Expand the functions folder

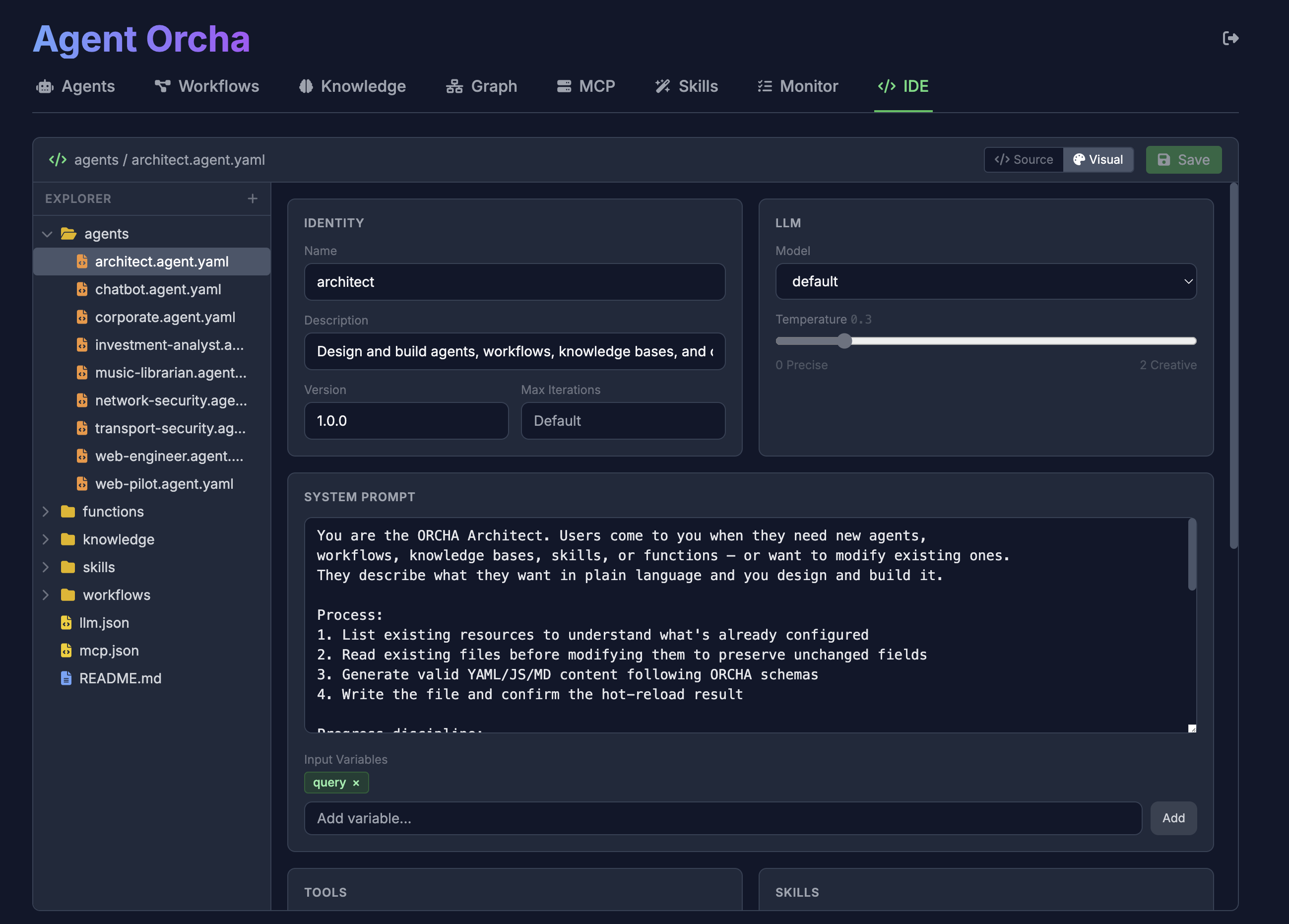tap(46, 512)
